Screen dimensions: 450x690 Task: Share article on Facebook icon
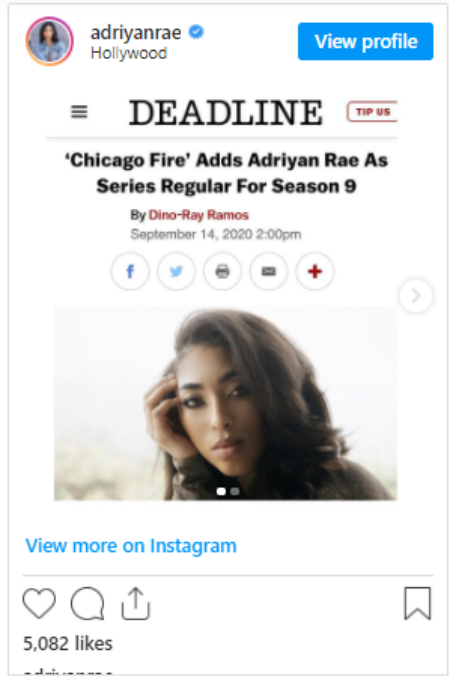tap(130, 272)
